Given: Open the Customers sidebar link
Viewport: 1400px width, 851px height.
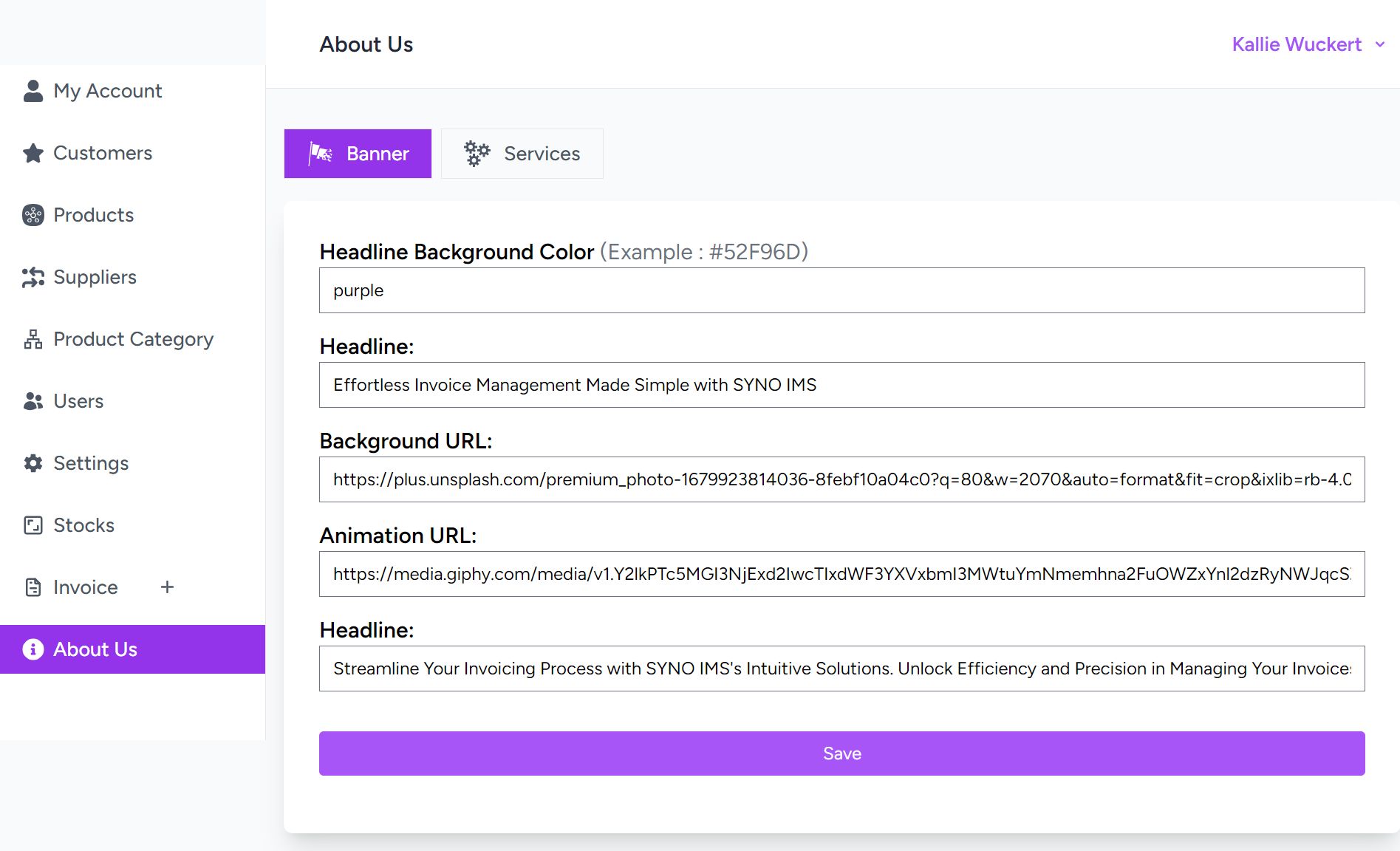Looking at the screenshot, I should pos(103,153).
